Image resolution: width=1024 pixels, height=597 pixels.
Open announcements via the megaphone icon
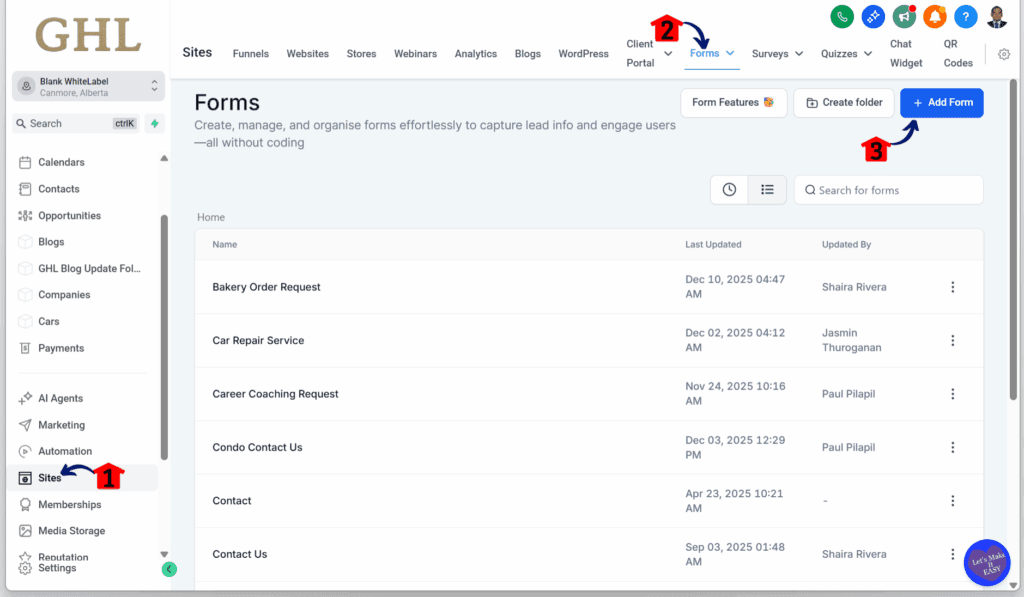tap(903, 17)
